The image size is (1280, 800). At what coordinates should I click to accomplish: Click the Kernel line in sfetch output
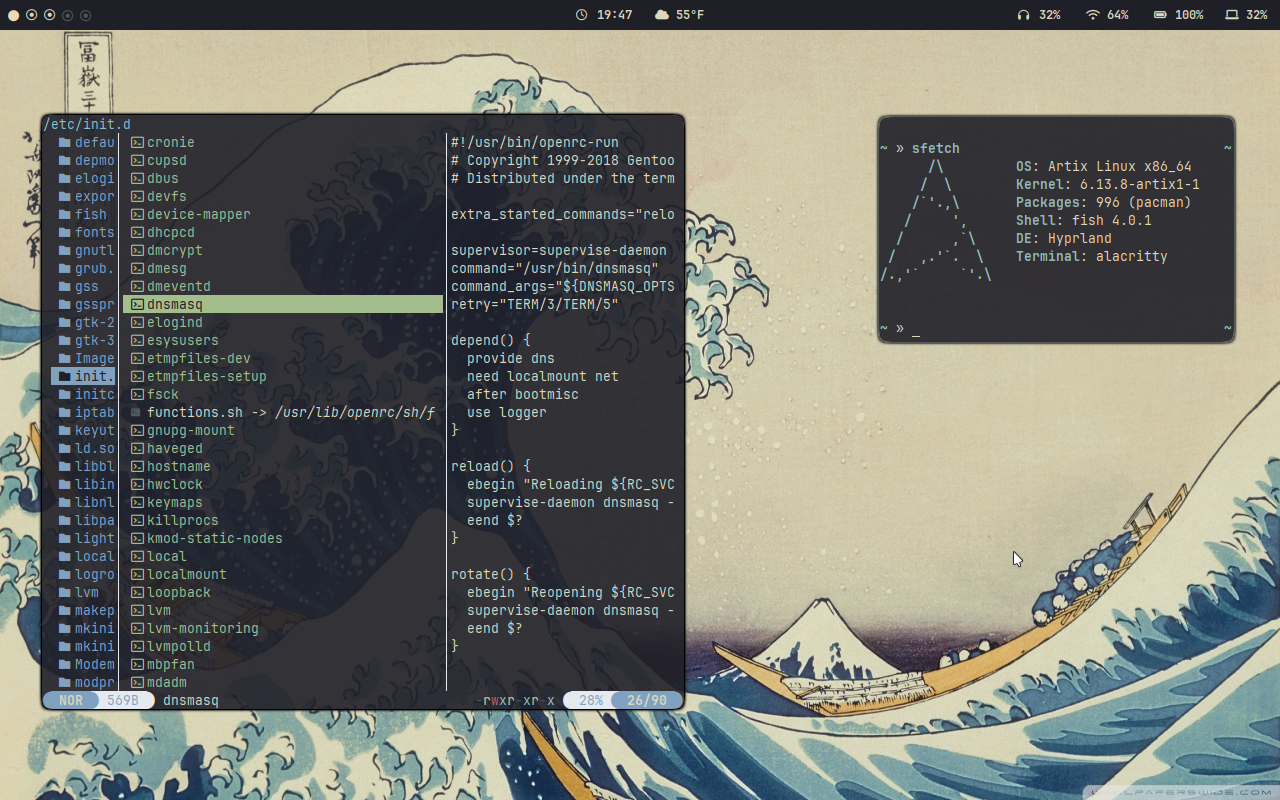click(x=1108, y=184)
